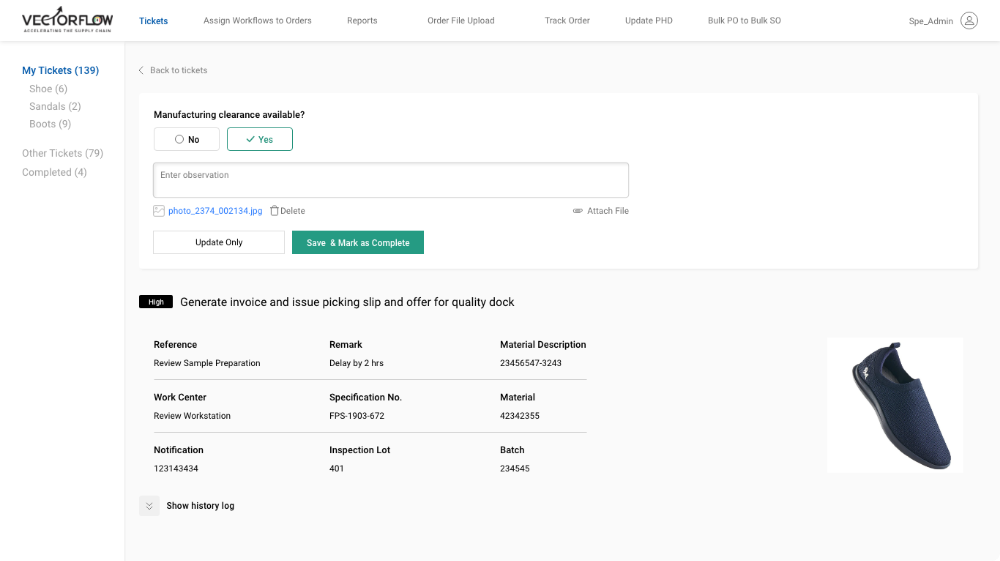Image resolution: width=1000 pixels, height=561 pixels.
Task: Click the VectorFlow logo
Action: pos(68,20)
